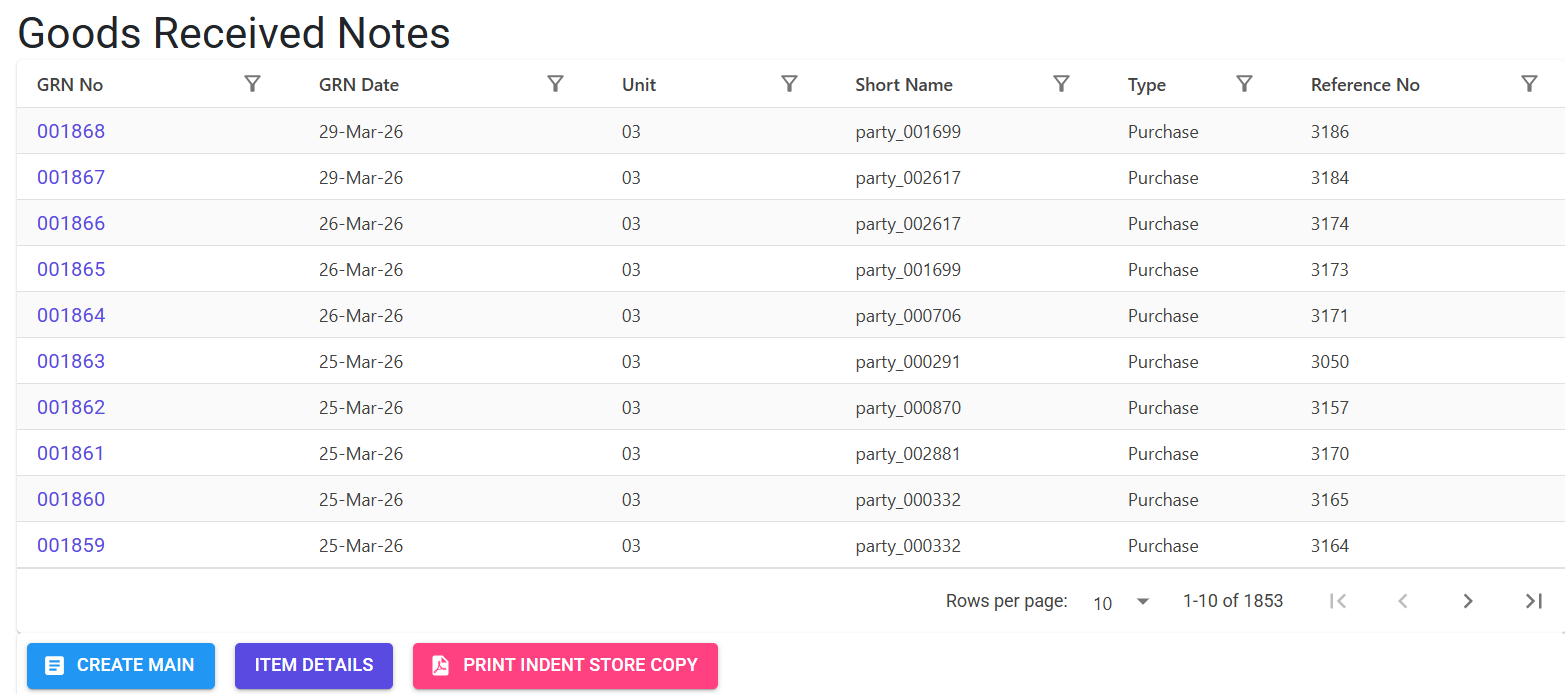
Task: Open the Unit column filter icon
Action: coord(789,84)
